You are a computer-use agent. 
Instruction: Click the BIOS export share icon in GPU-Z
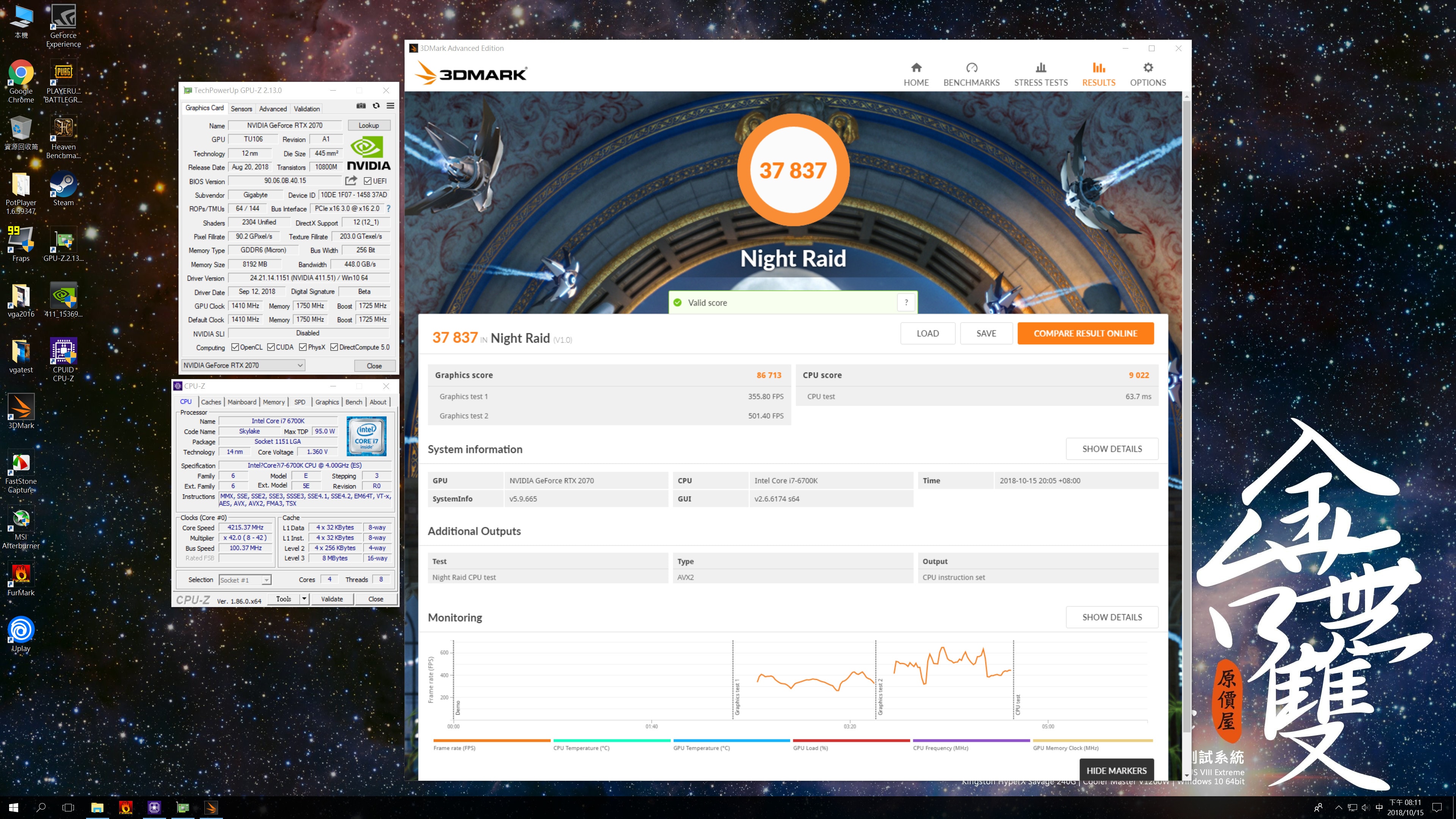tap(351, 181)
